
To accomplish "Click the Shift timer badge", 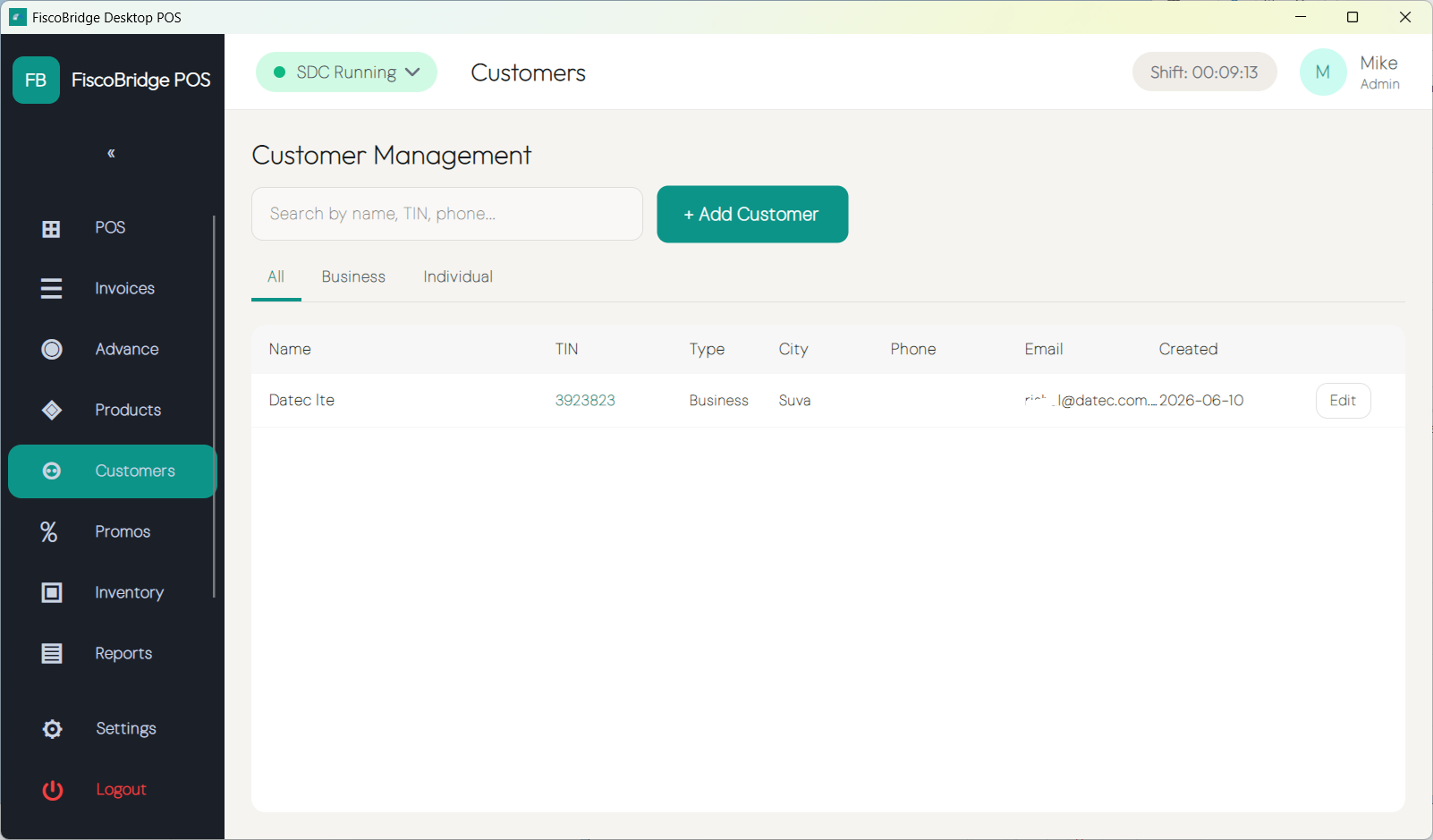I will [x=1204, y=72].
